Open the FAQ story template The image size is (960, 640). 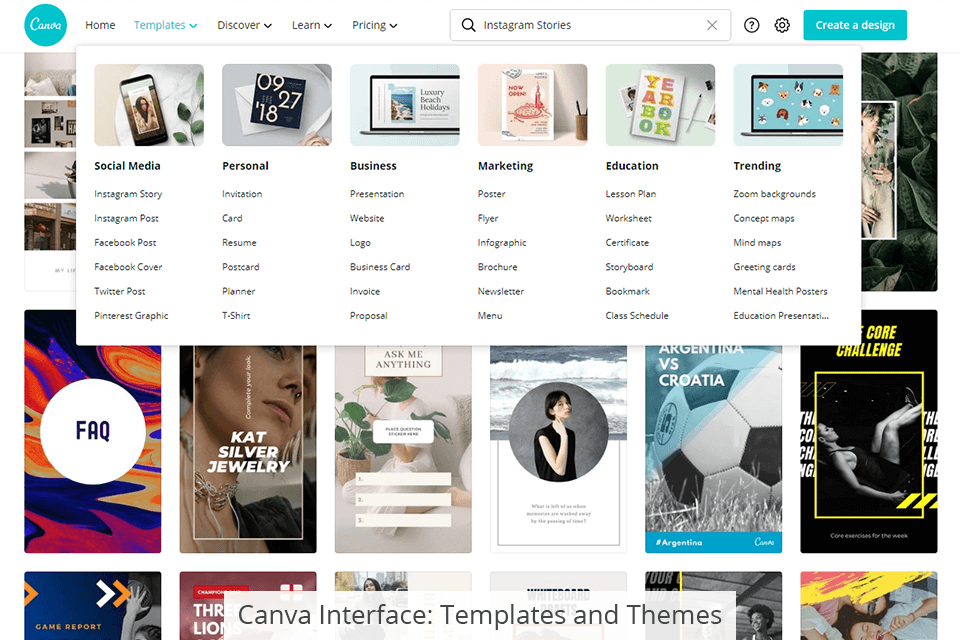(x=92, y=431)
